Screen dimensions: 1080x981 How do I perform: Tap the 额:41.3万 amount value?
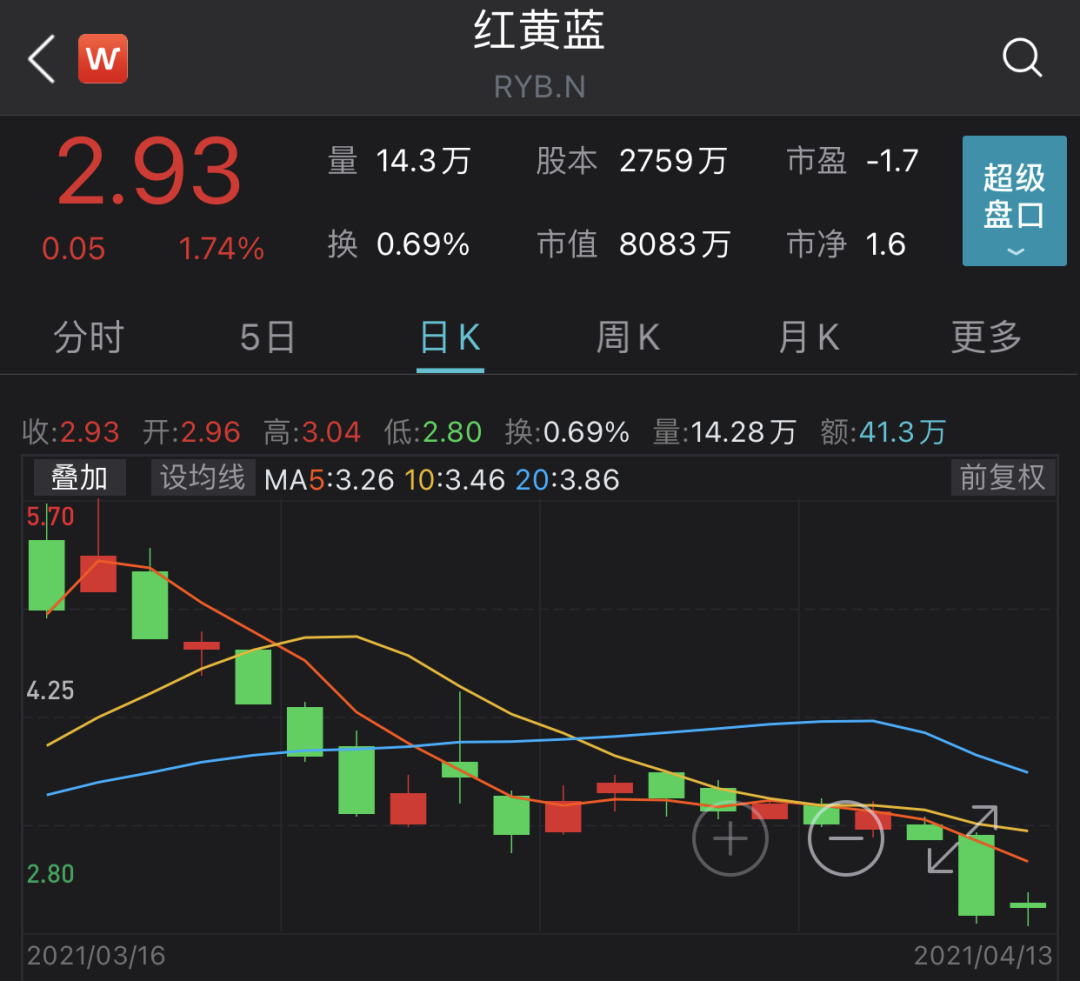coord(883,433)
